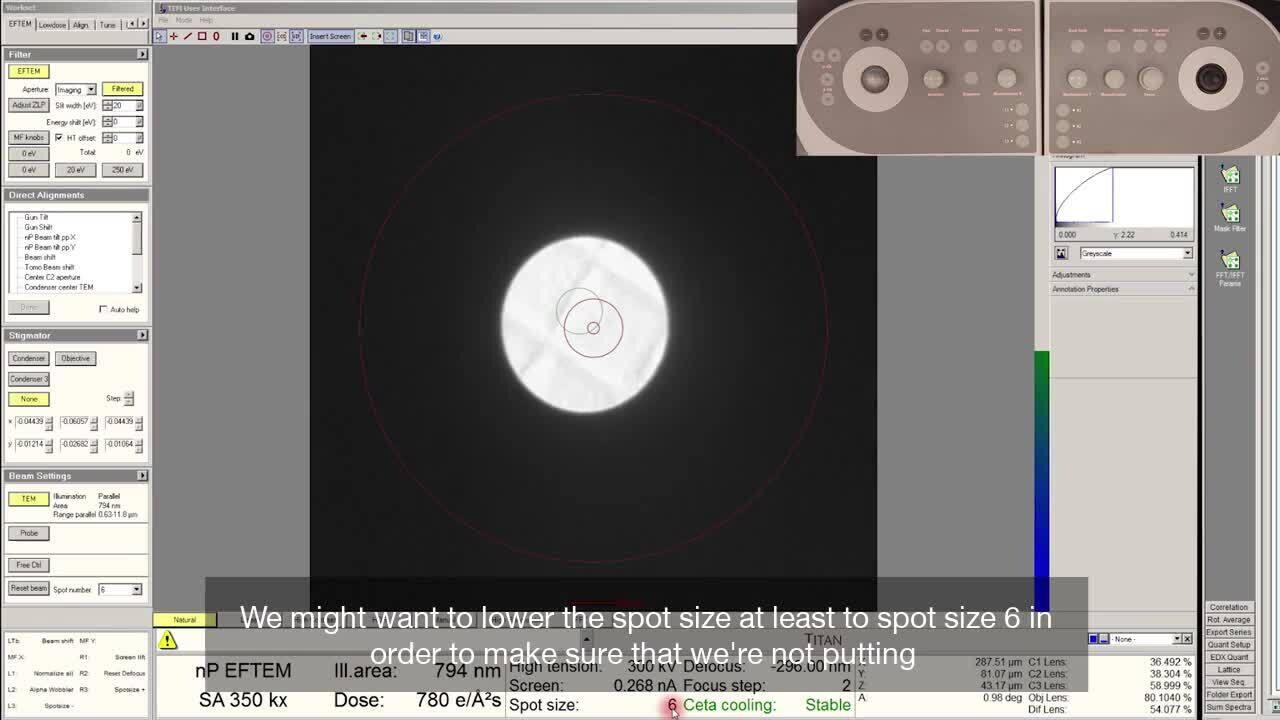Click the Insert Screen button
Screen dimensions: 1280x720
click(330, 36)
